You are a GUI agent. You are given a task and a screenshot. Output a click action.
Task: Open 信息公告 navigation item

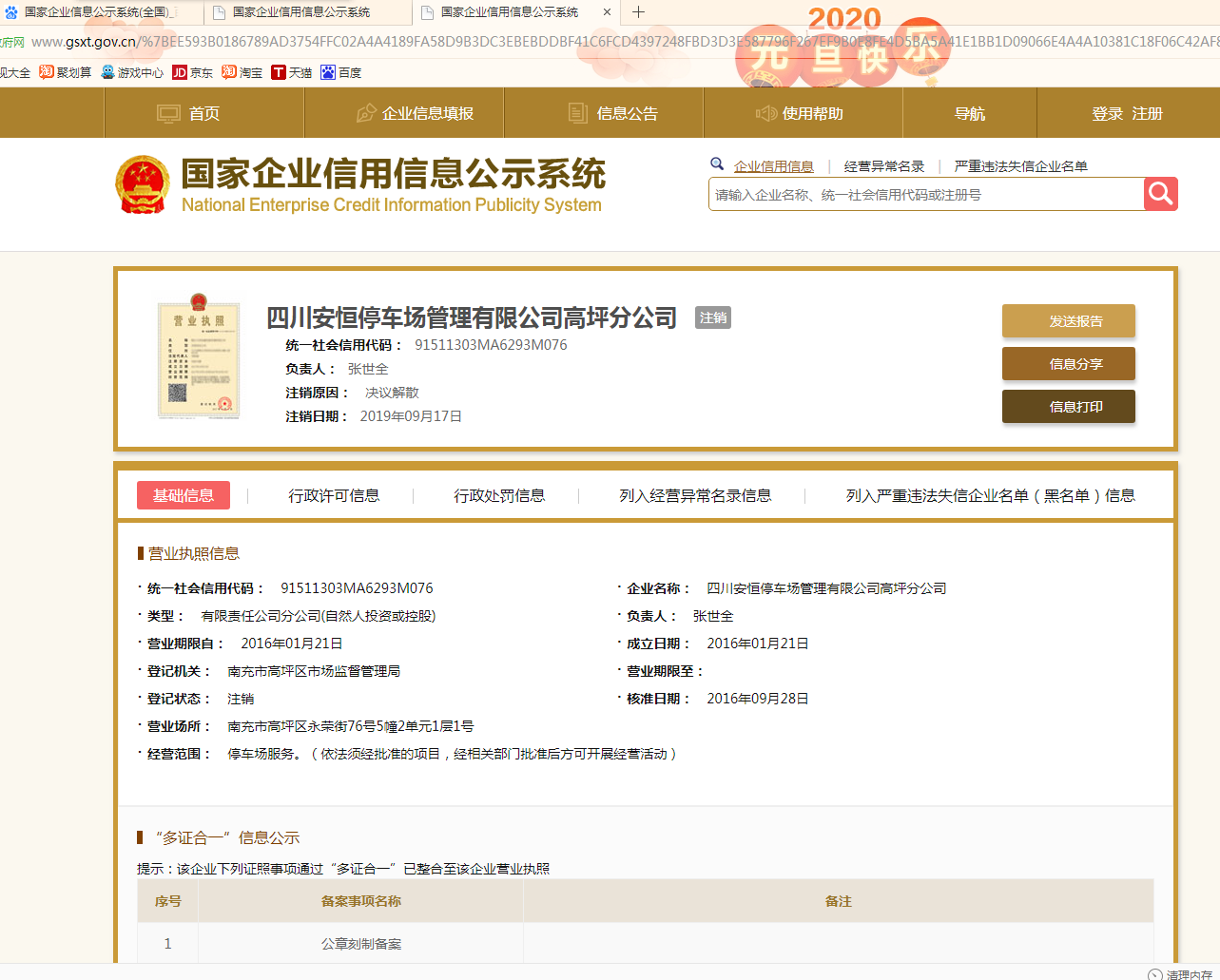click(x=613, y=113)
